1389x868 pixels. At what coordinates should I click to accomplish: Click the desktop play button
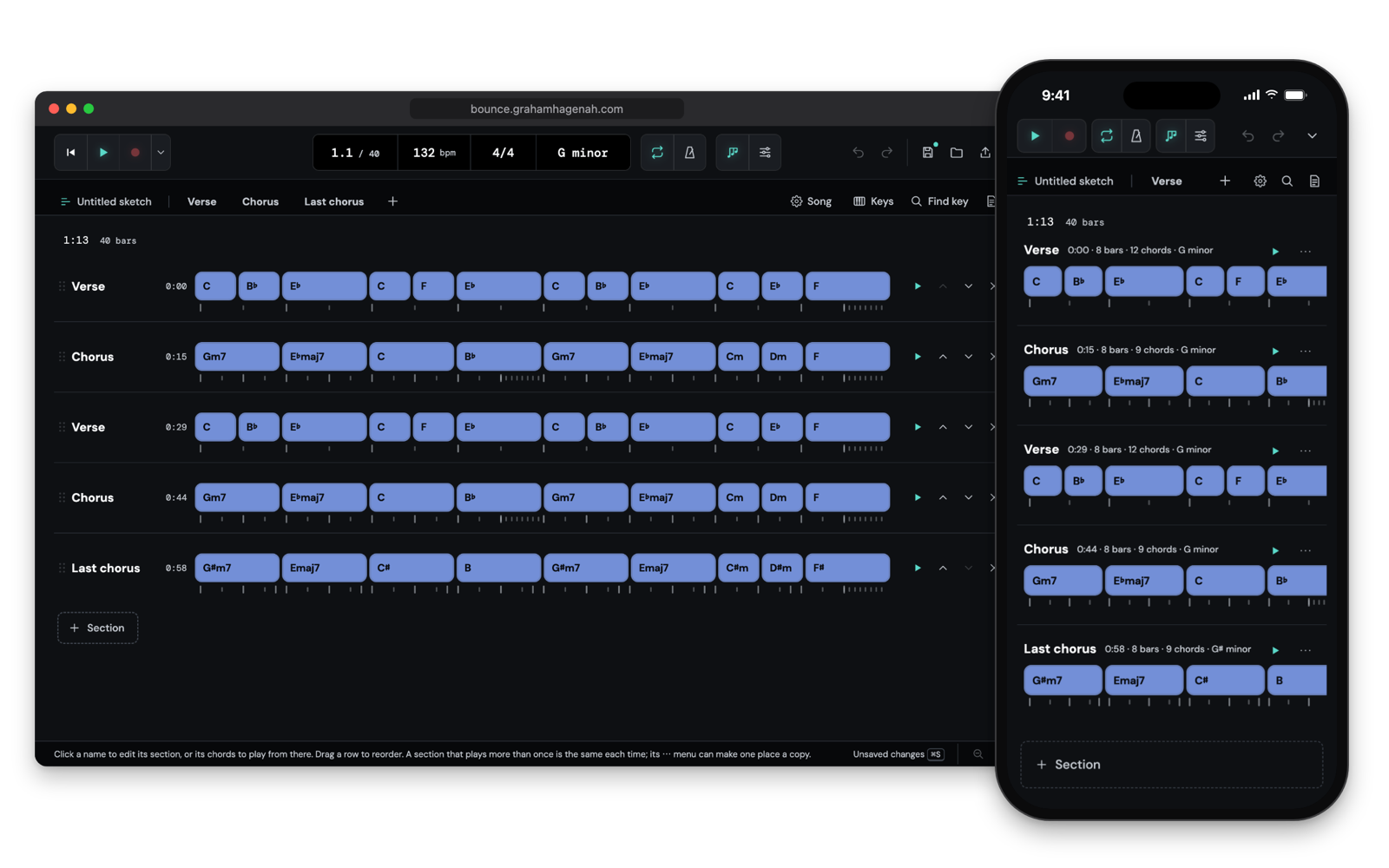(103, 153)
